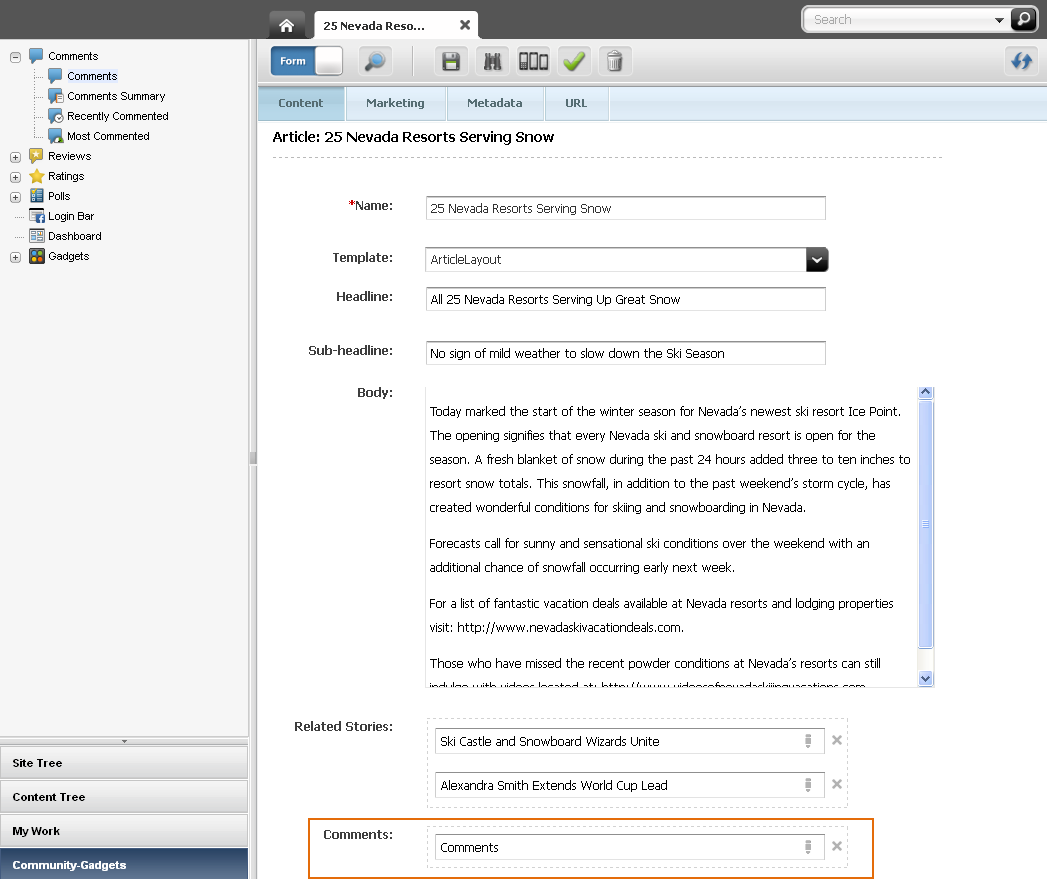1047x879 pixels.
Task: Click the magnifier preview icon
Action: 375,61
